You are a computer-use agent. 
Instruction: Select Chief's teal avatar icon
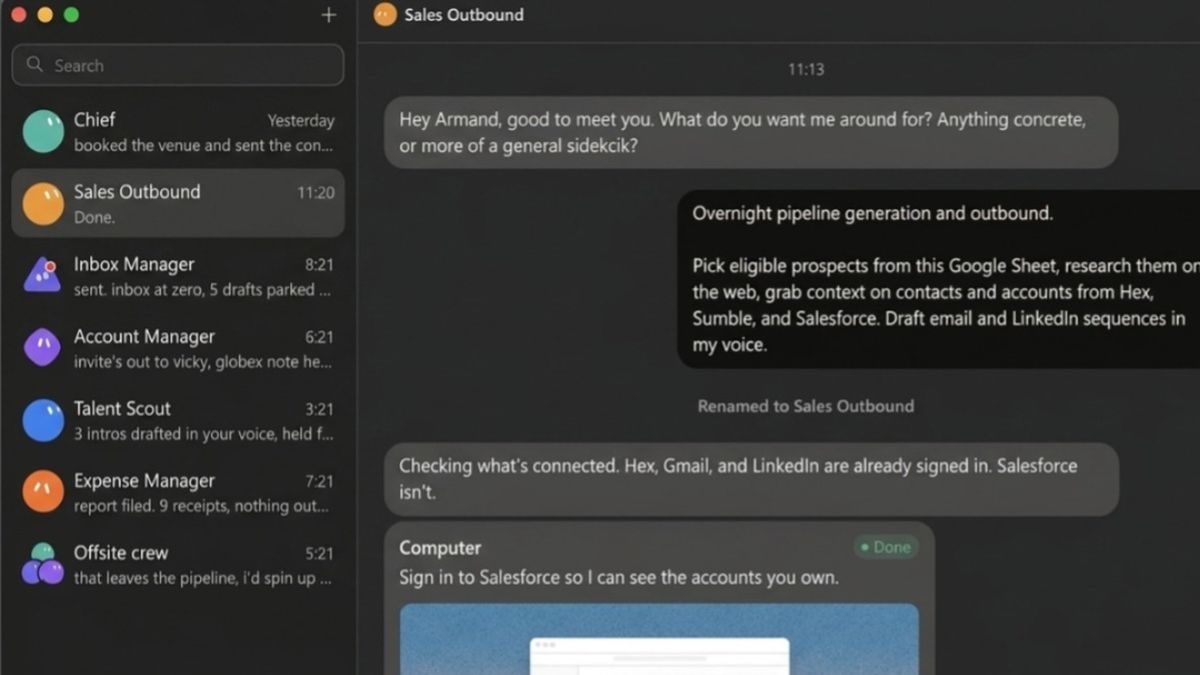[x=43, y=131]
